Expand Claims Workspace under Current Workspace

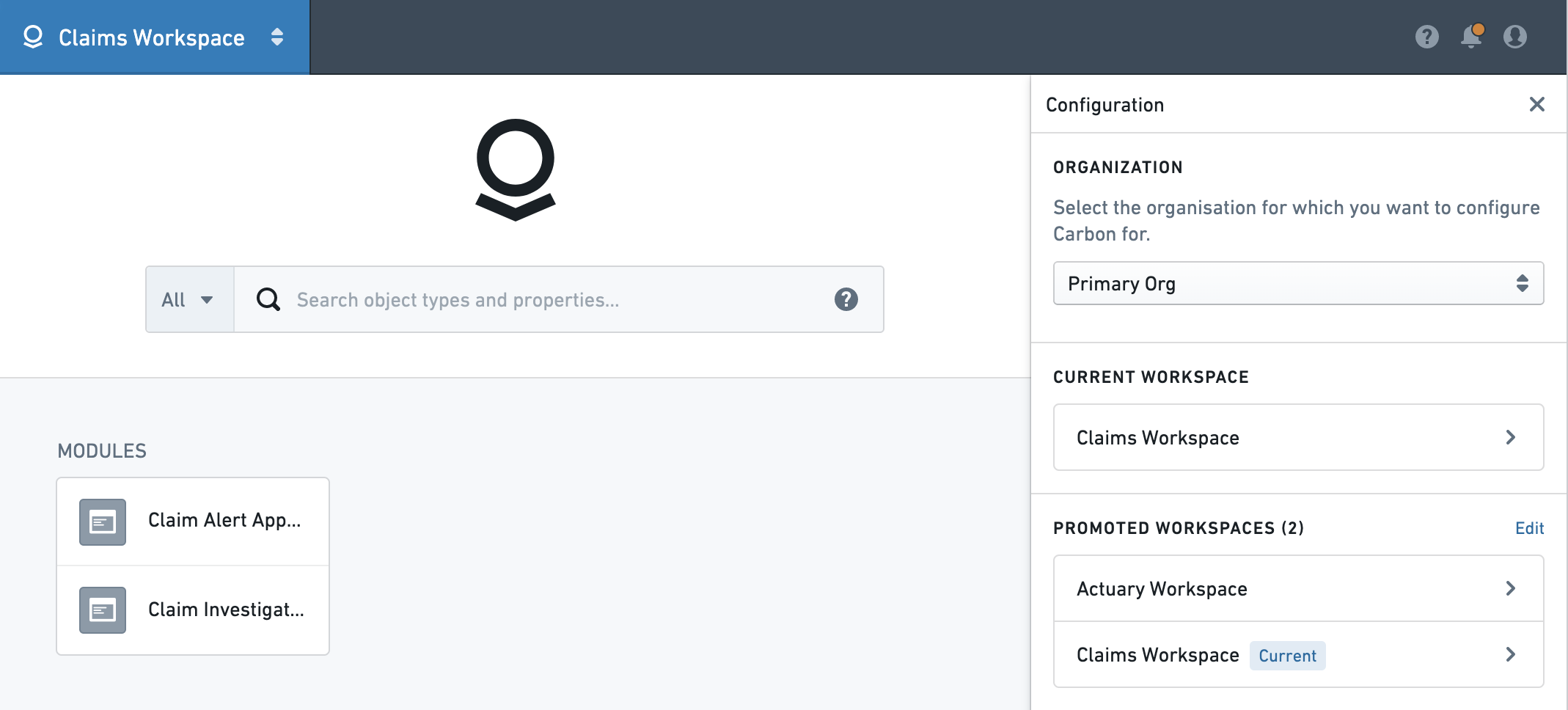tap(1298, 437)
